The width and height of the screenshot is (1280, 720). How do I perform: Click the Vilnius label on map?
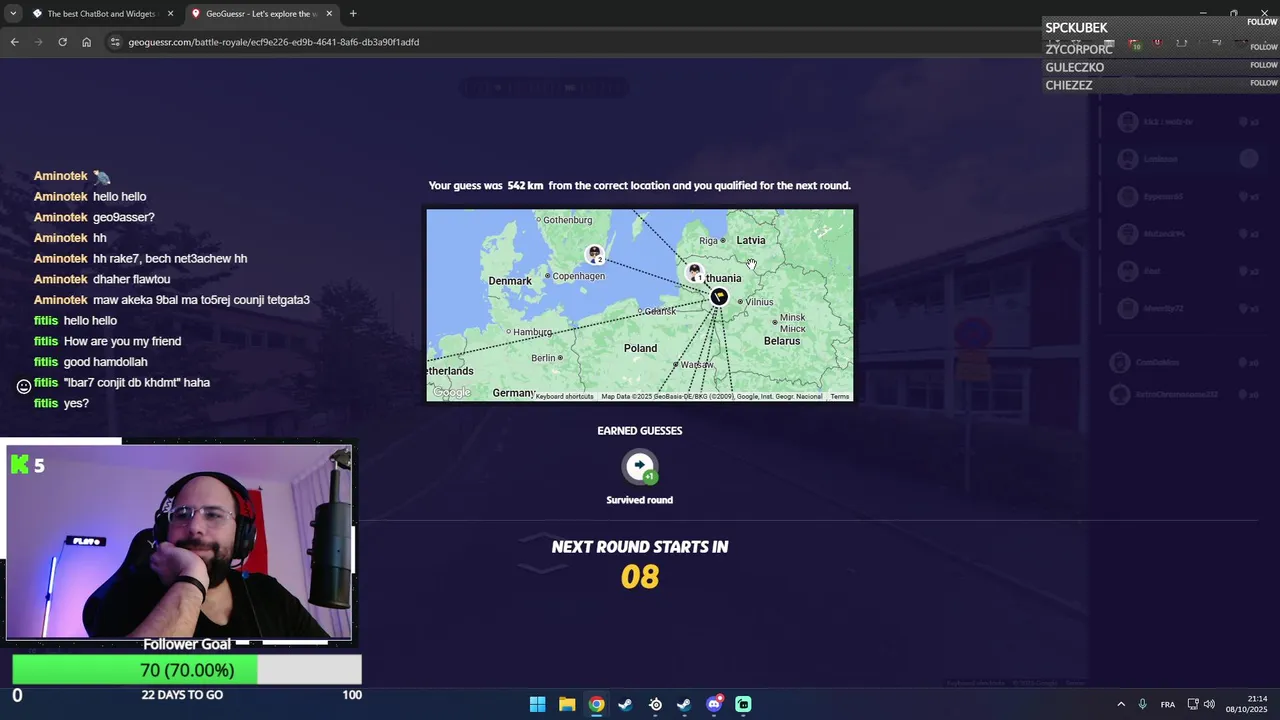[x=759, y=302]
